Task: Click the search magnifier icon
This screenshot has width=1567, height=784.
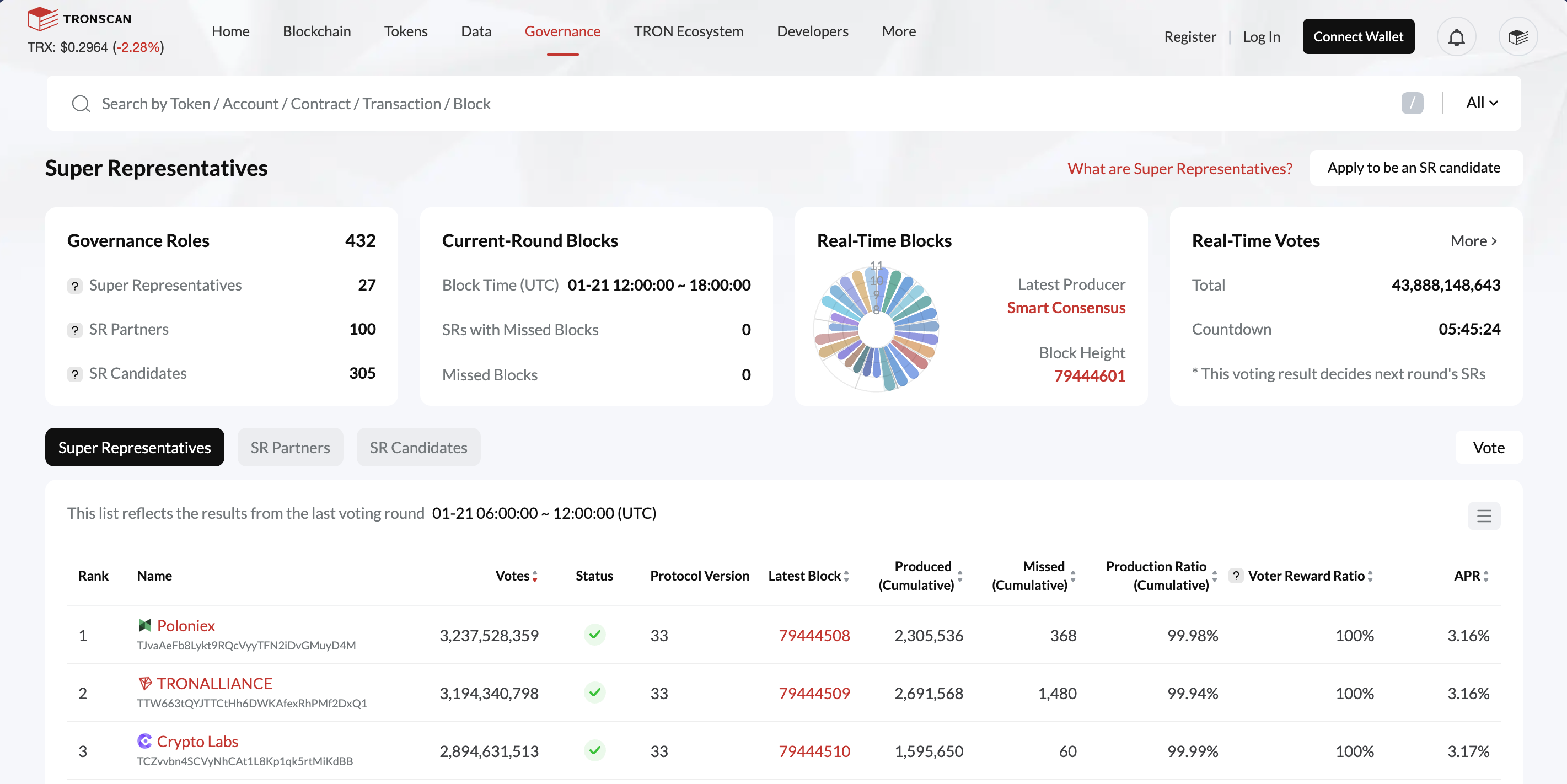Action: pos(81,104)
